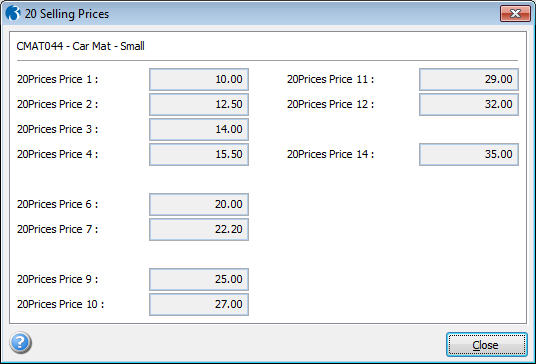Click the '20Prices Price 7 :' label
Viewport: 536px width, 364px height.
[57, 229]
